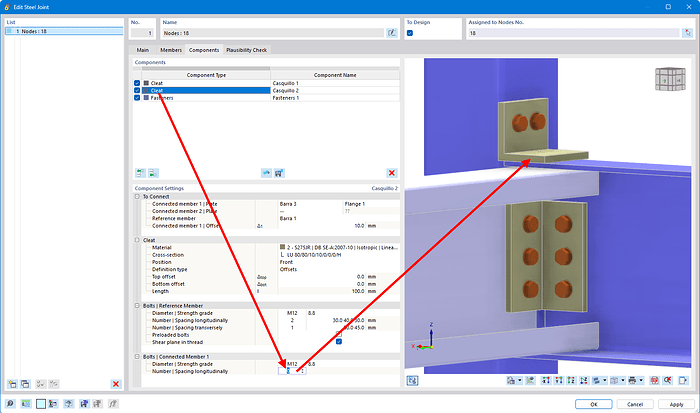Viewport: 700px width, 413px height.
Task: Toggle the Fasteners 1 component checkbox
Action: 137,97
